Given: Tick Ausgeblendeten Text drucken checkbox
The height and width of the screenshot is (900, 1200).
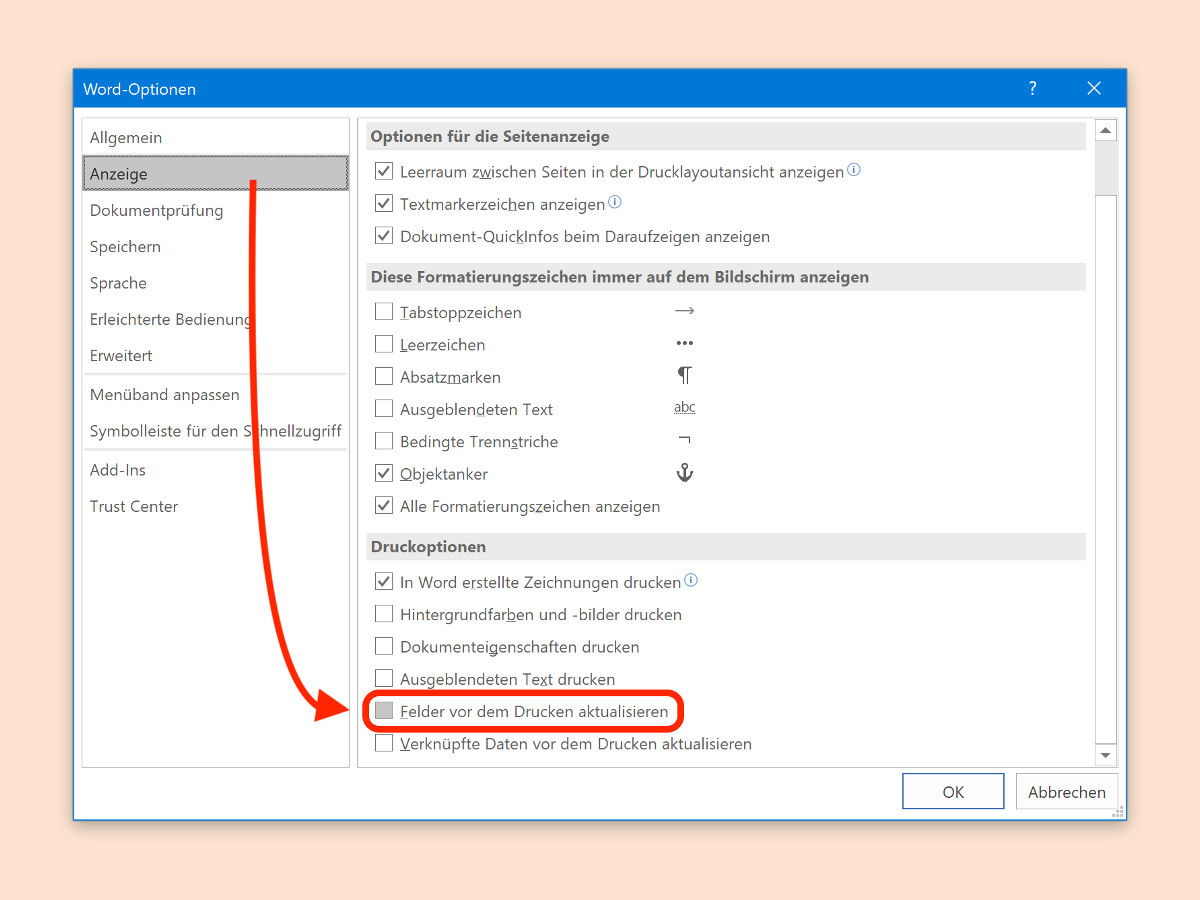Looking at the screenshot, I should [384, 679].
